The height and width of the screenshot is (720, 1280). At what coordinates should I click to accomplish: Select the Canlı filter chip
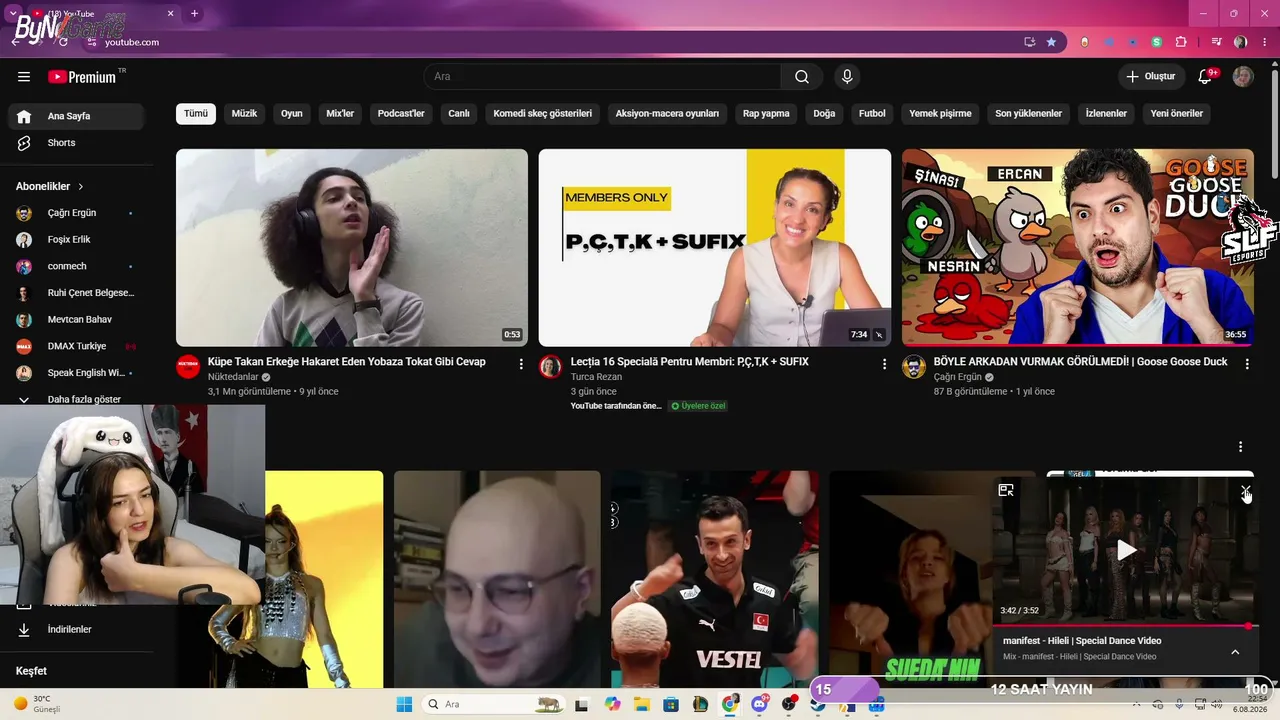coord(459,114)
